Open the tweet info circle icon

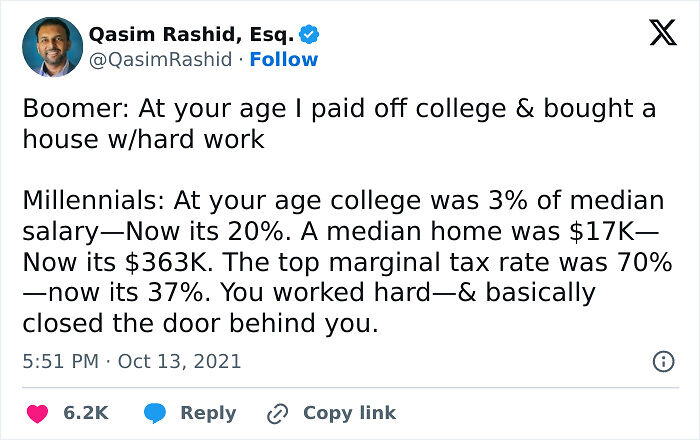[662, 362]
